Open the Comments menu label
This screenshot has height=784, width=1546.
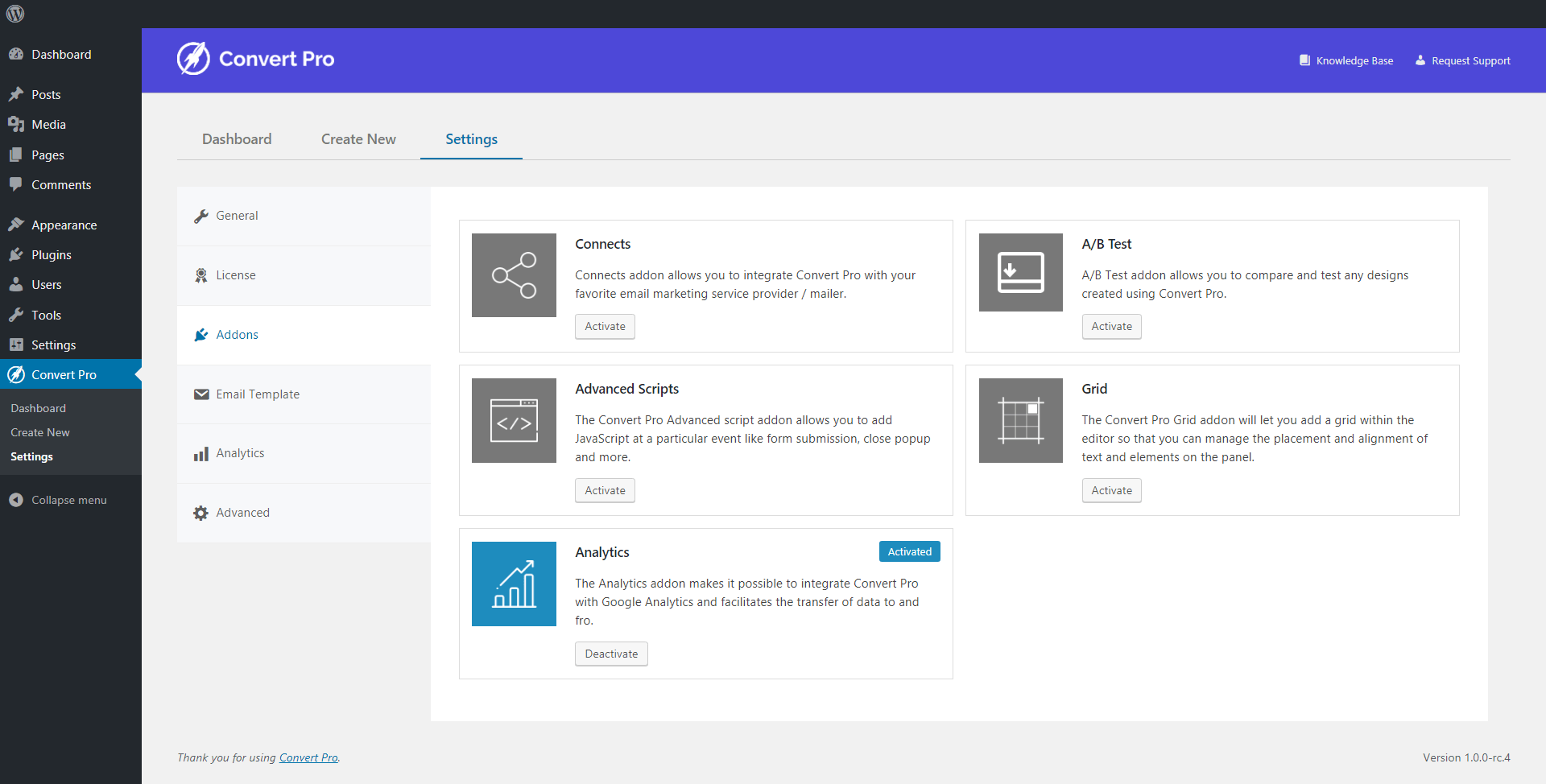61,184
